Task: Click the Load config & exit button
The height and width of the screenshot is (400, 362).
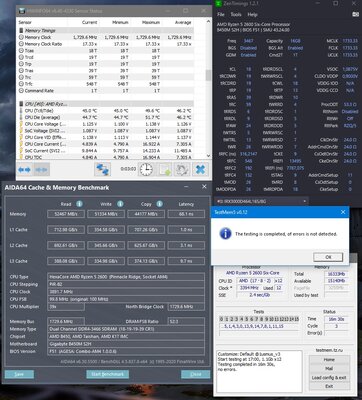Action: pos(329,378)
